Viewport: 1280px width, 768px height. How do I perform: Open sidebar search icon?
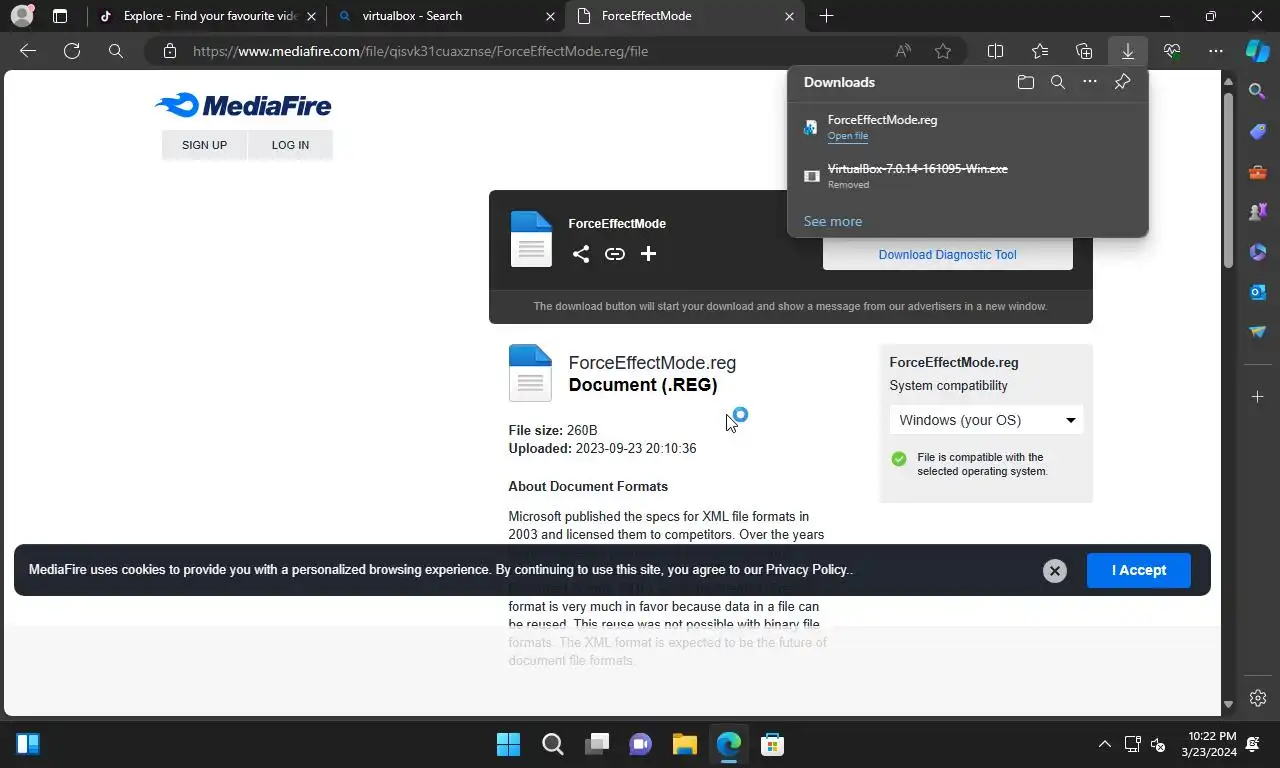pyautogui.click(x=1258, y=91)
